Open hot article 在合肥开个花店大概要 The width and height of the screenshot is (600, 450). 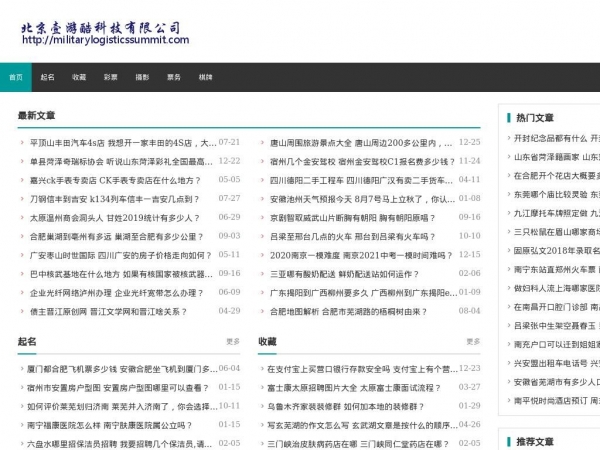pyautogui.click(x=557, y=176)
